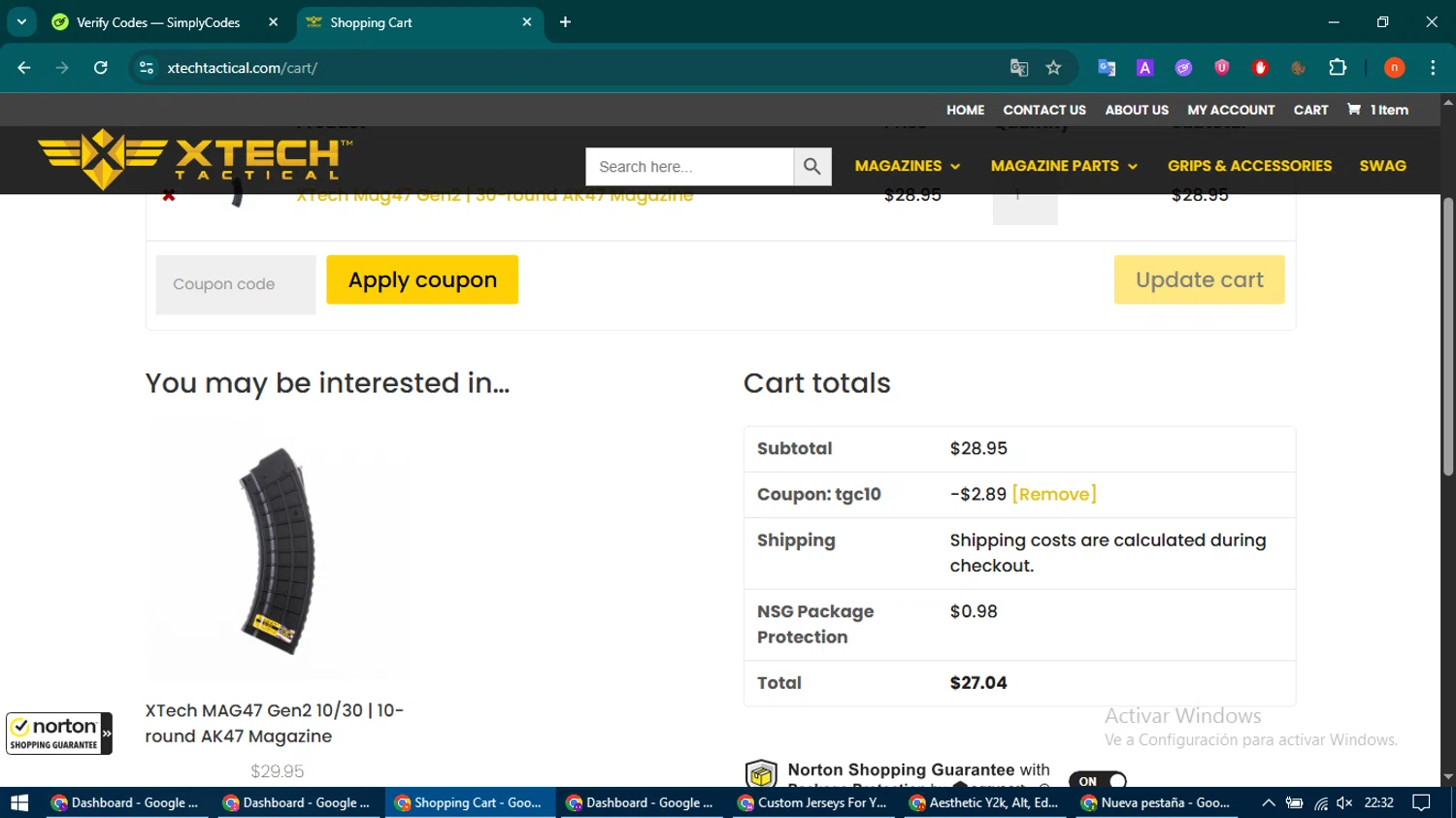Open Chrome profile avatar
This screenshot has width=1456, height=818.
(1394, 68)
